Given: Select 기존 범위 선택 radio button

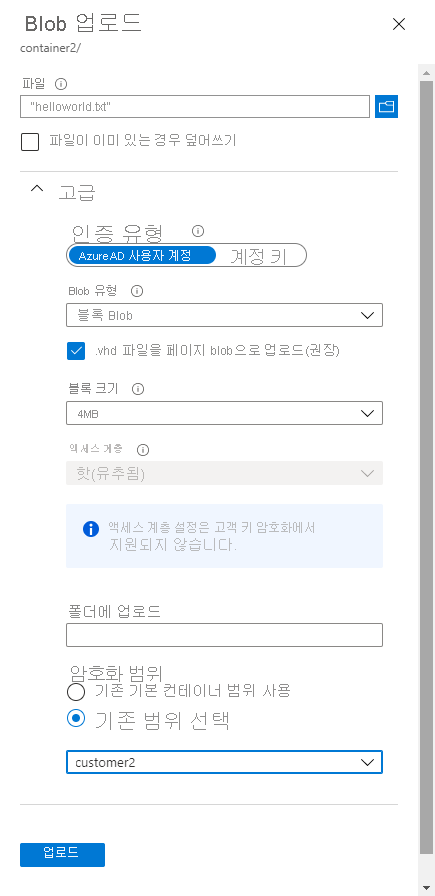Looking at the screenshot, I should pyautogui.click(x=76, y=719).
